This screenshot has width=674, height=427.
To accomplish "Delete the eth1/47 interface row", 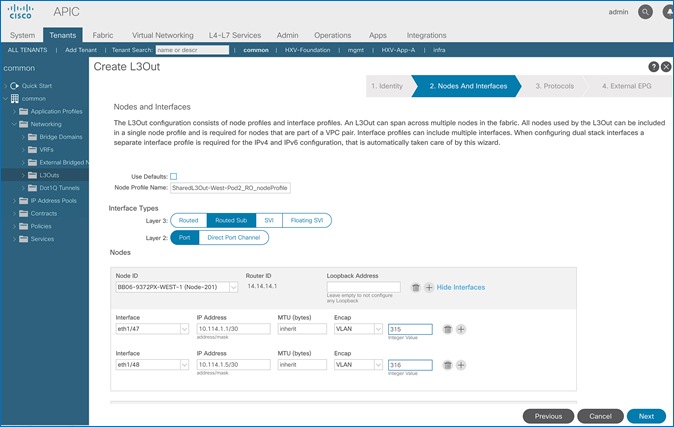I will (x=447, y=329).
